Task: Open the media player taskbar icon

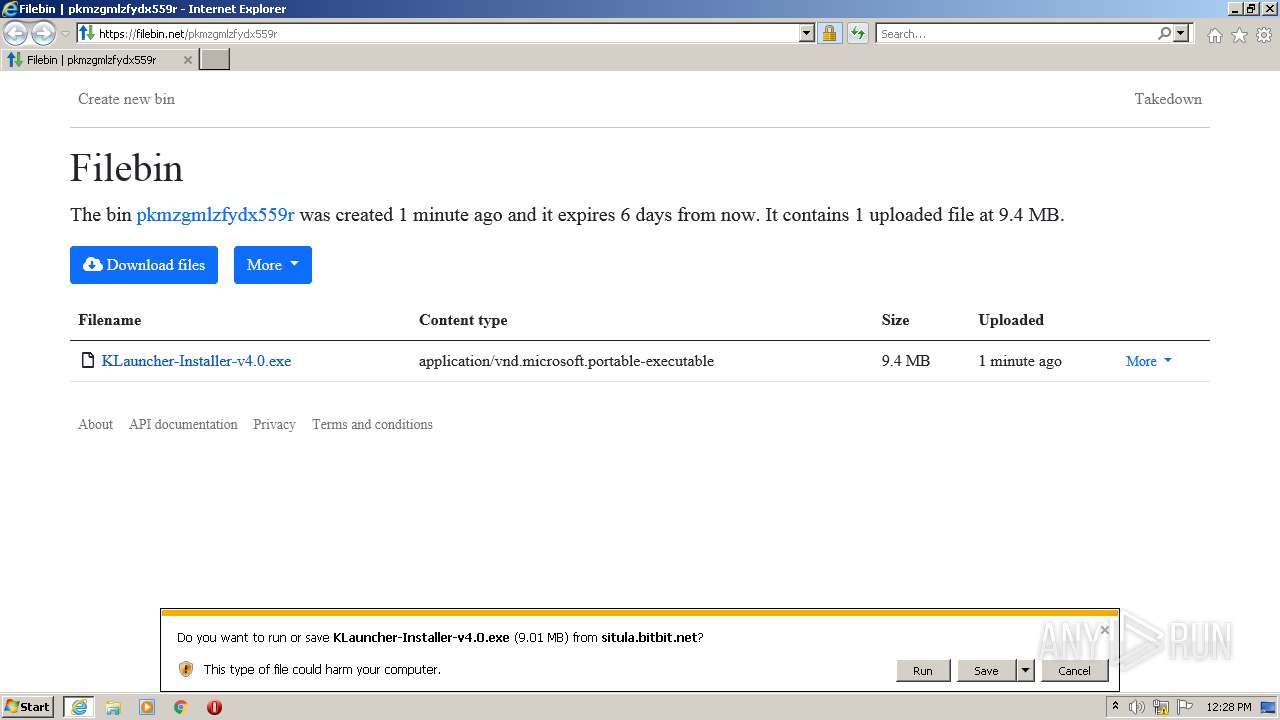Action: pyautogui.click(x=147, y=707)
